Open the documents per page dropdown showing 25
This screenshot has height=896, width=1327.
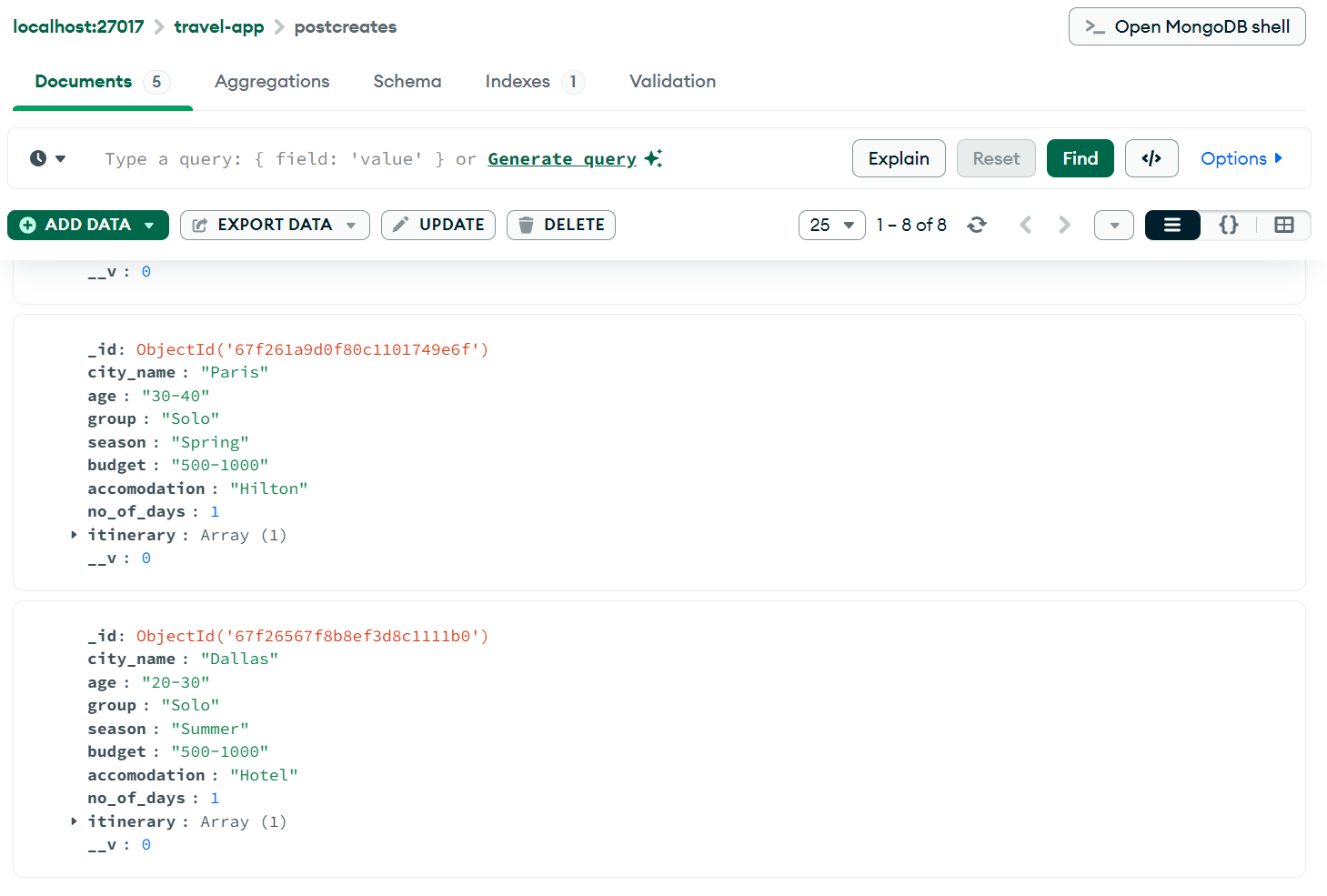coord(832,225)
